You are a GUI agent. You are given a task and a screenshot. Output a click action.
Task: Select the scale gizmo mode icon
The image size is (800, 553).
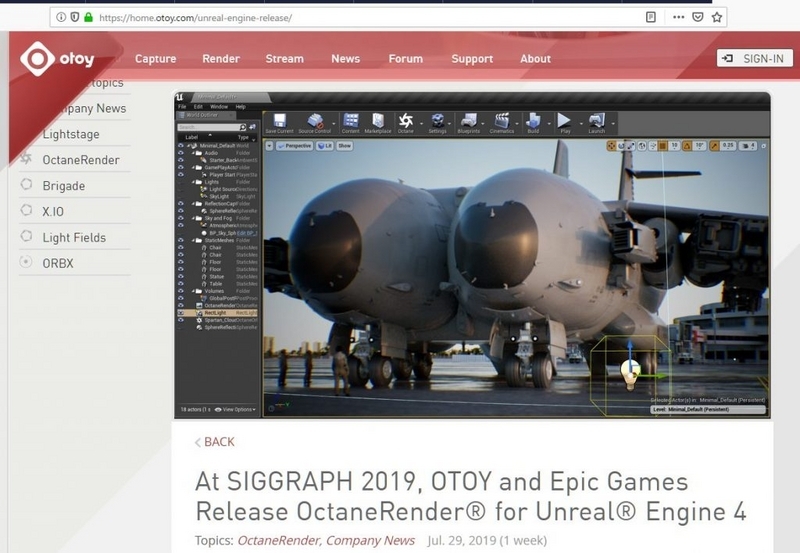[631, 146]
